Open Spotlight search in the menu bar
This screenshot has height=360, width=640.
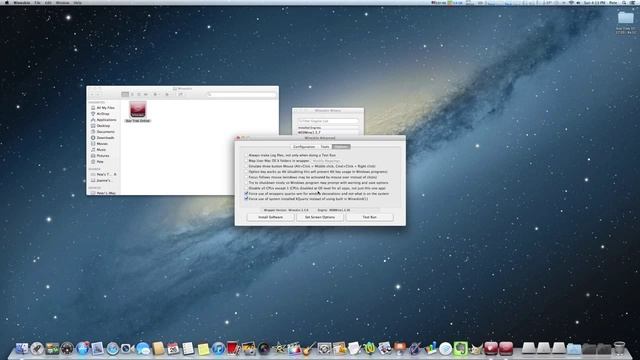[x=624, y=2]
